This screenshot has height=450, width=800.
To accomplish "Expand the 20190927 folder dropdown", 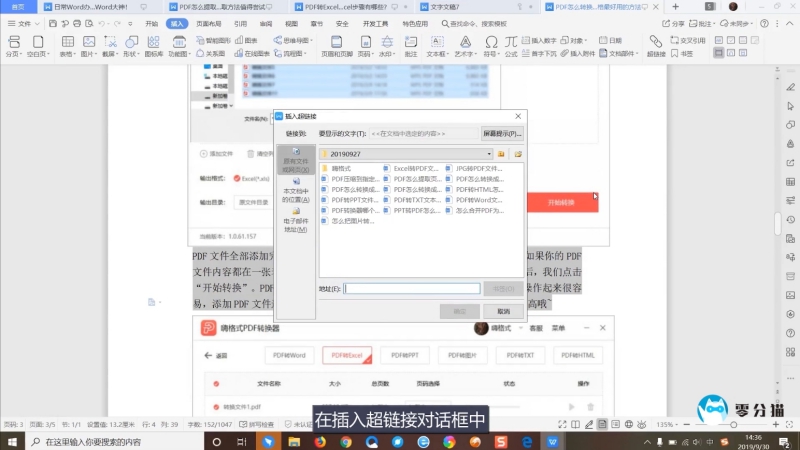I will 489,154.
